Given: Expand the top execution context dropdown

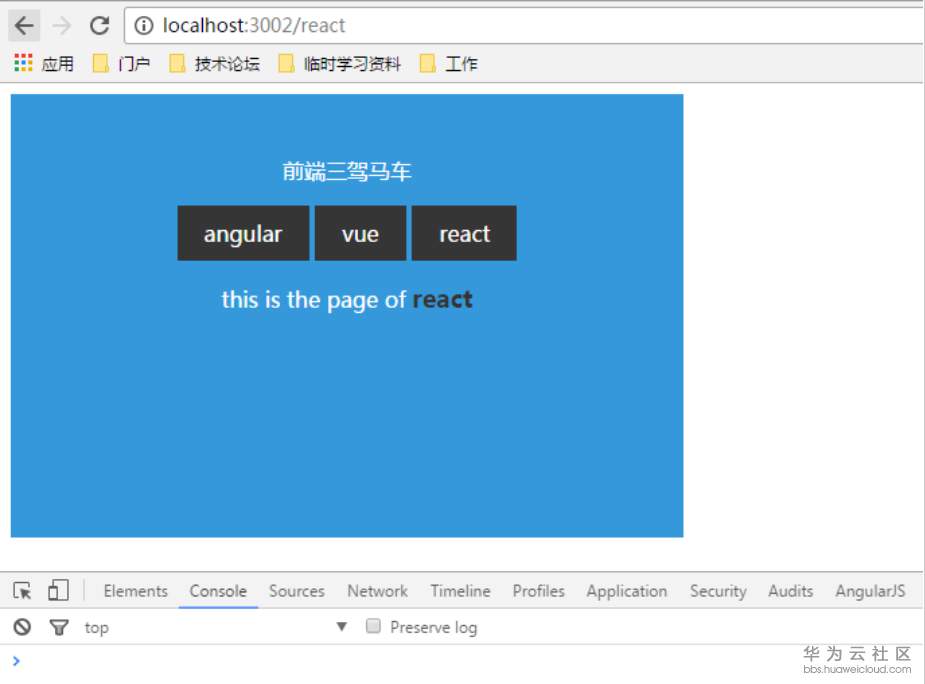Looking at the screenshot, I should (x=216, y=627).
